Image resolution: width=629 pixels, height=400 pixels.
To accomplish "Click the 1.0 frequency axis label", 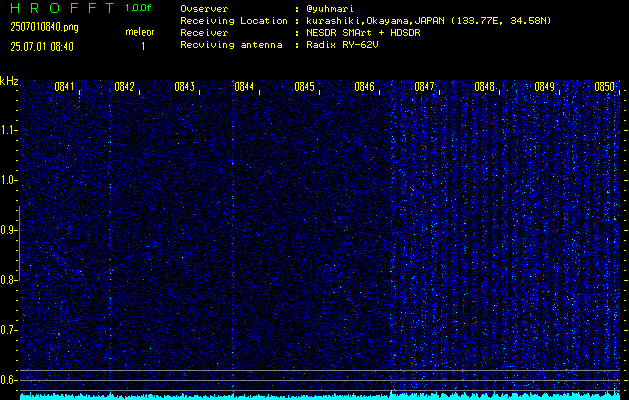I will click(x=9, y=180).
